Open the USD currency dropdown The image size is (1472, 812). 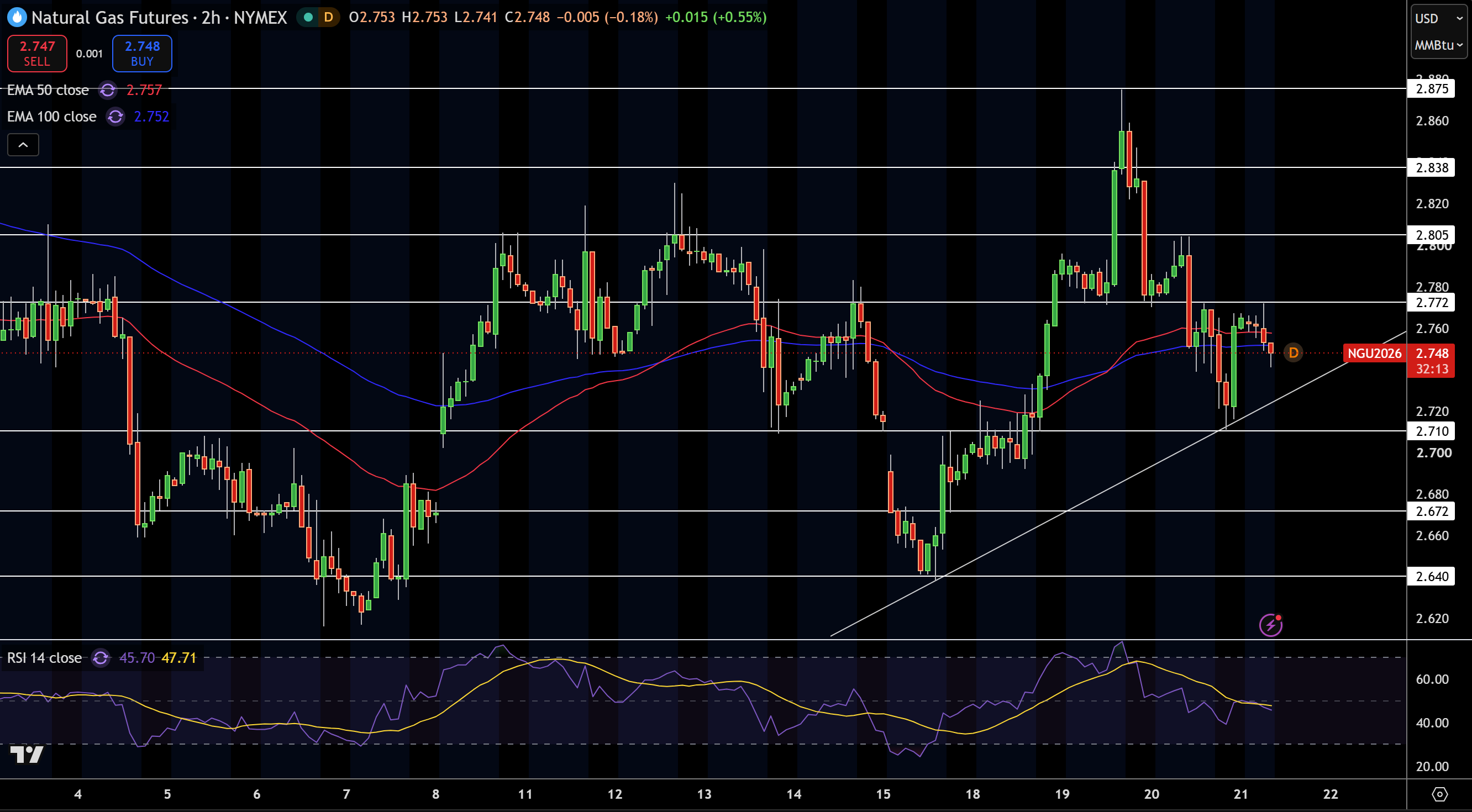click(x=1439, y=18)
